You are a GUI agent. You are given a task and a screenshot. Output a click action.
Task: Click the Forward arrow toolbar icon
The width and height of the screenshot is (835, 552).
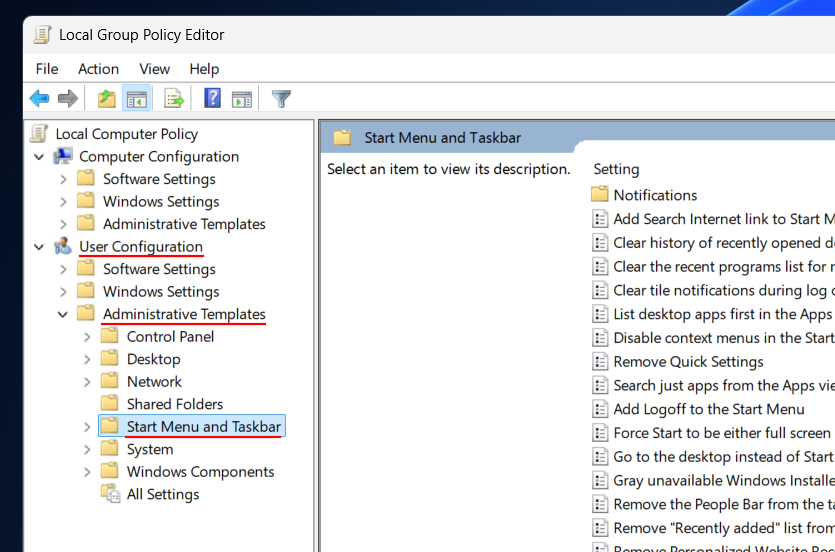pos(68,98)
